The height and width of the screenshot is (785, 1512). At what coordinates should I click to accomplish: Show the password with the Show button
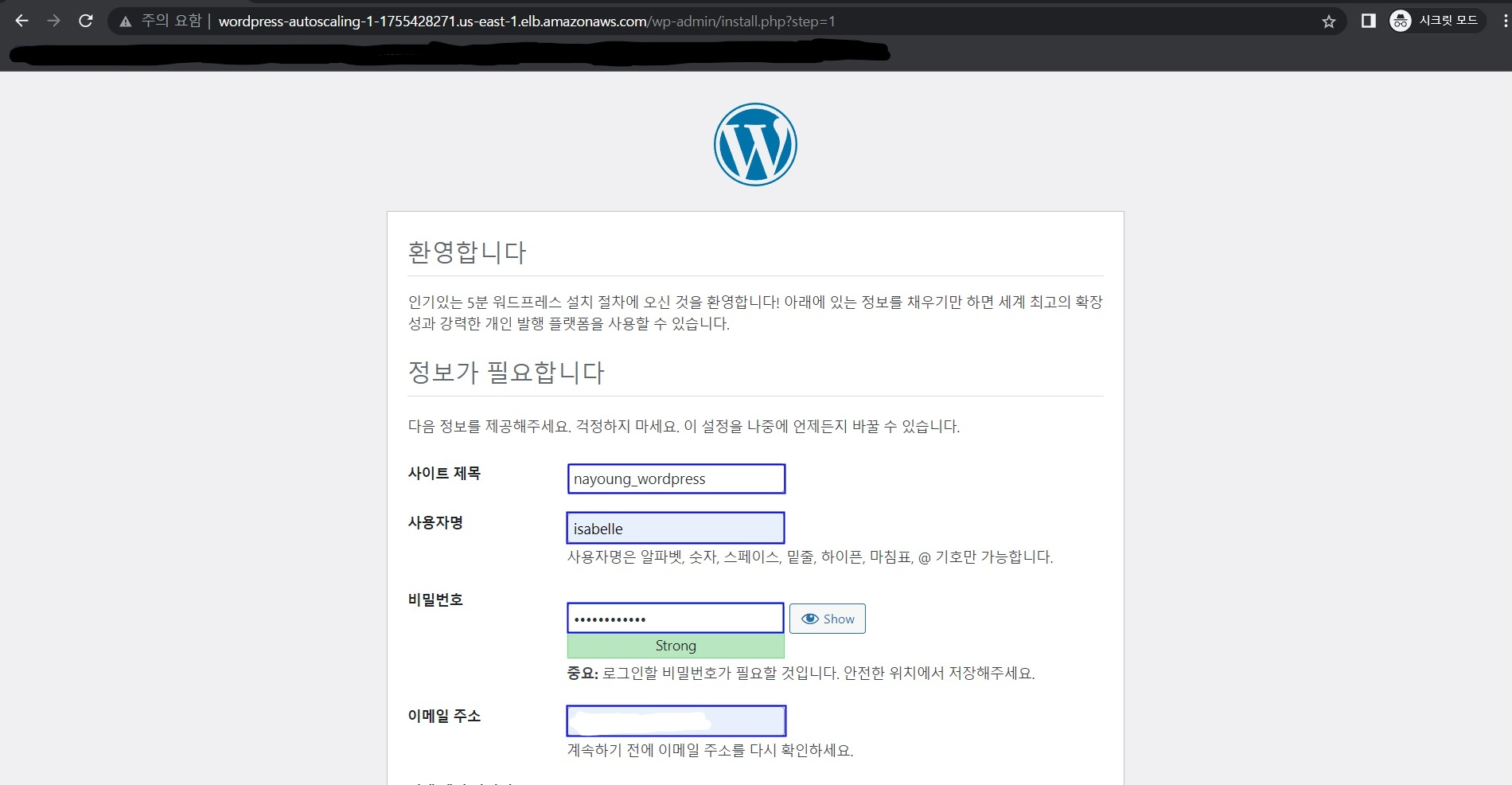click(828, 619)
